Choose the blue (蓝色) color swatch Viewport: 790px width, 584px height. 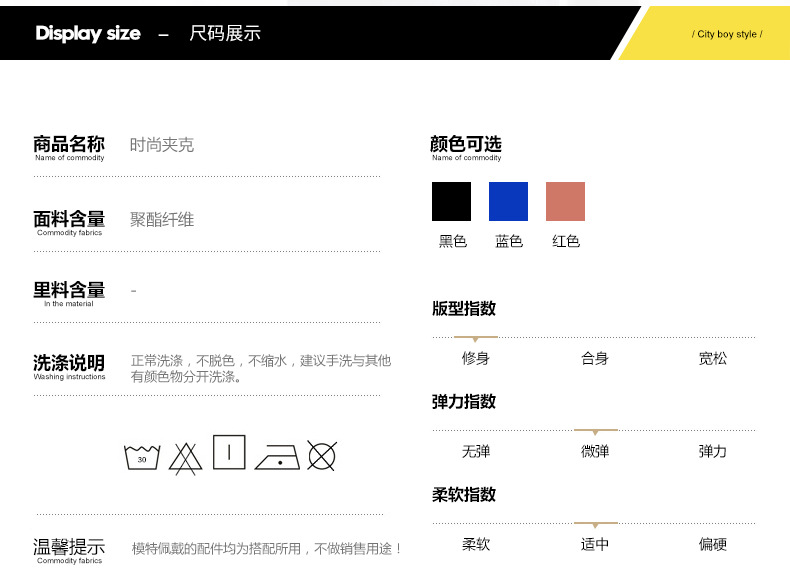(508, 201)
